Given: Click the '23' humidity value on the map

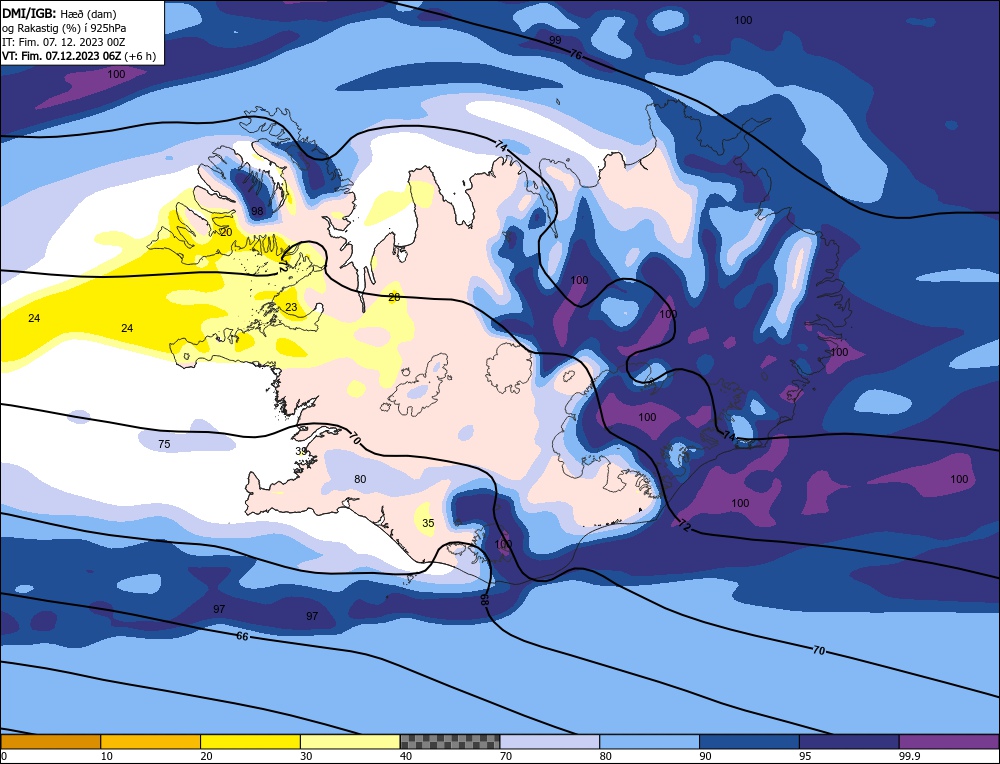Looking at the screenshot, I should coord(291,307).
